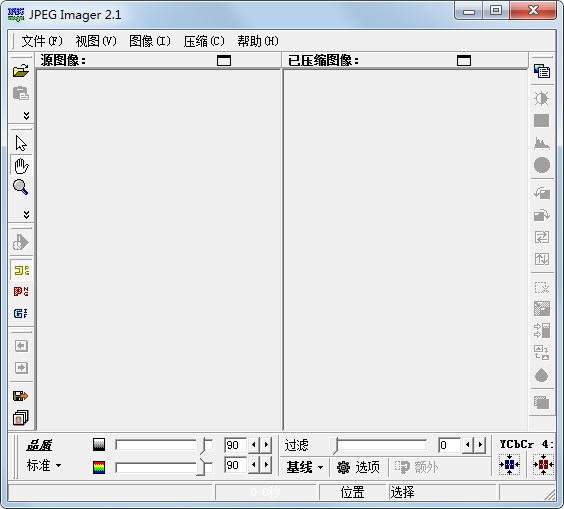Screen dimensions: 564x509
Task: Open the 文件(F) menu
Action: [x=42, y=41]
